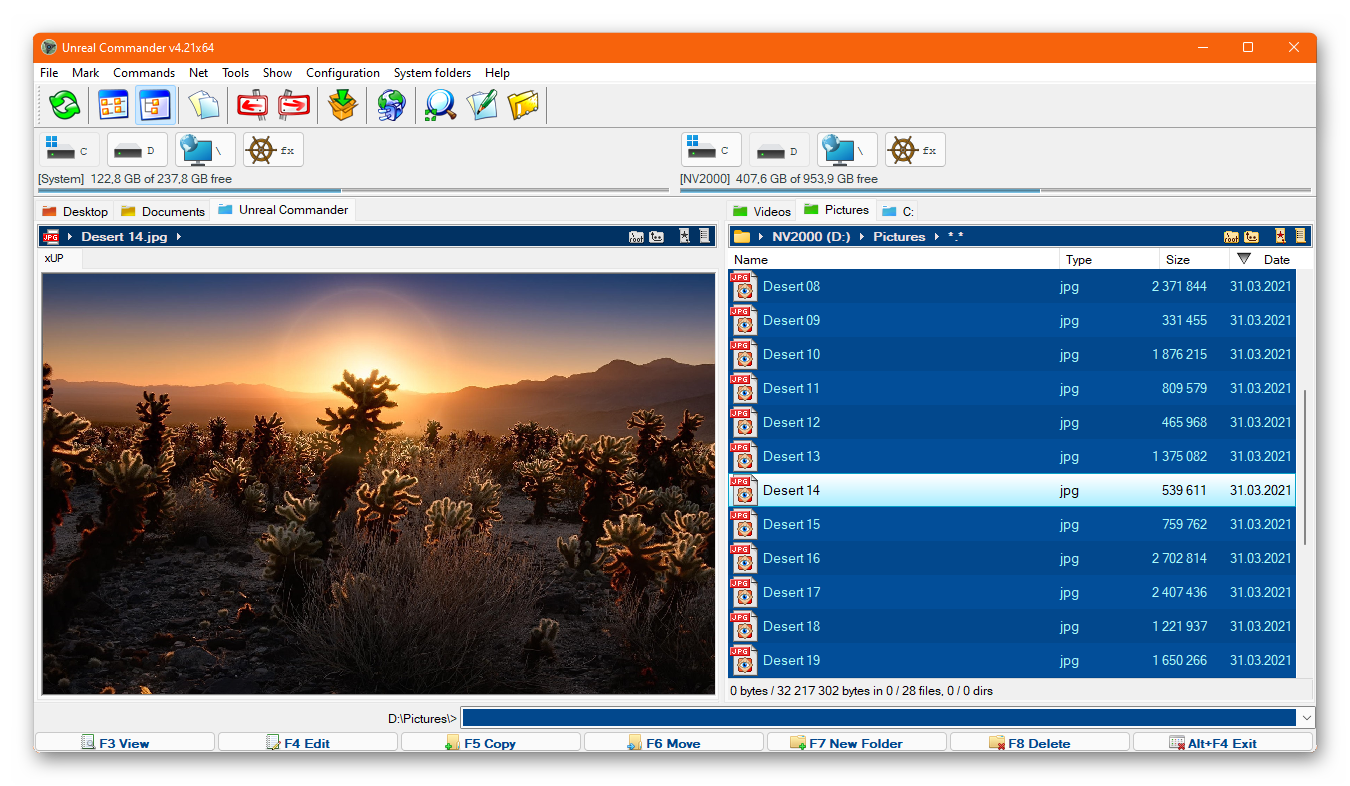Expand arrow after Desert 14.jpg breadcrumb
Screen dimensions: 1350x786
(x=179, y=237)
